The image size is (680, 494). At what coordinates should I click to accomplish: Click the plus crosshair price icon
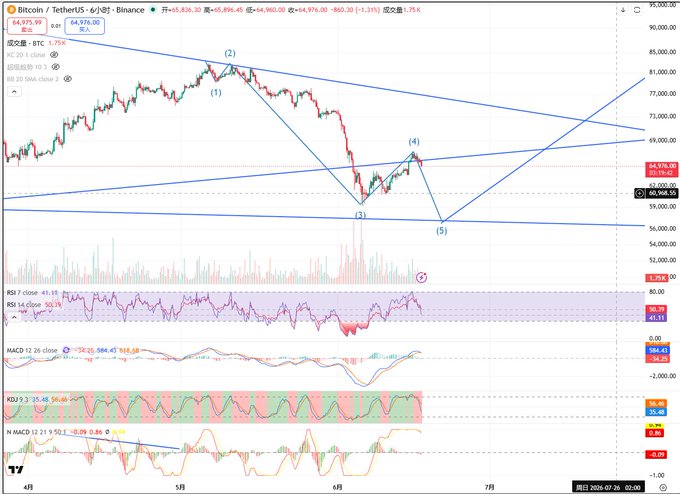coord(639,193)
